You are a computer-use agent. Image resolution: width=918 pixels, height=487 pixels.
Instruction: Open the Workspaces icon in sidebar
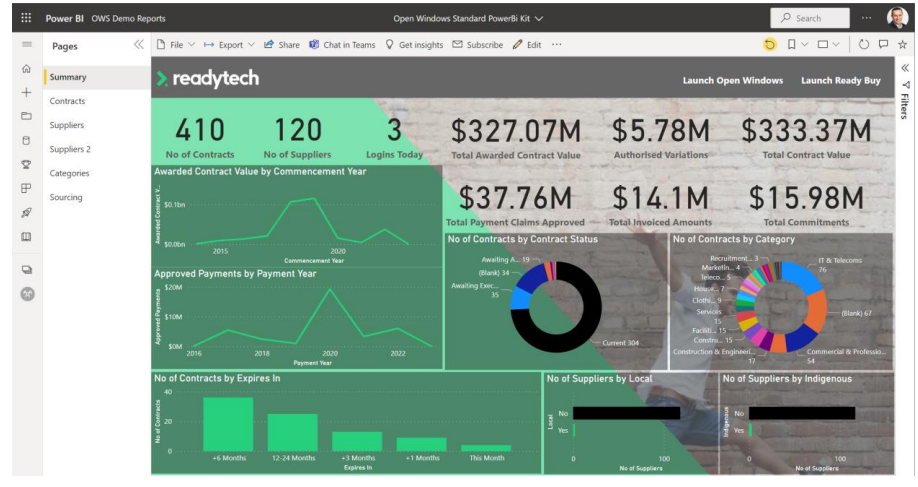tap(26, 270)
